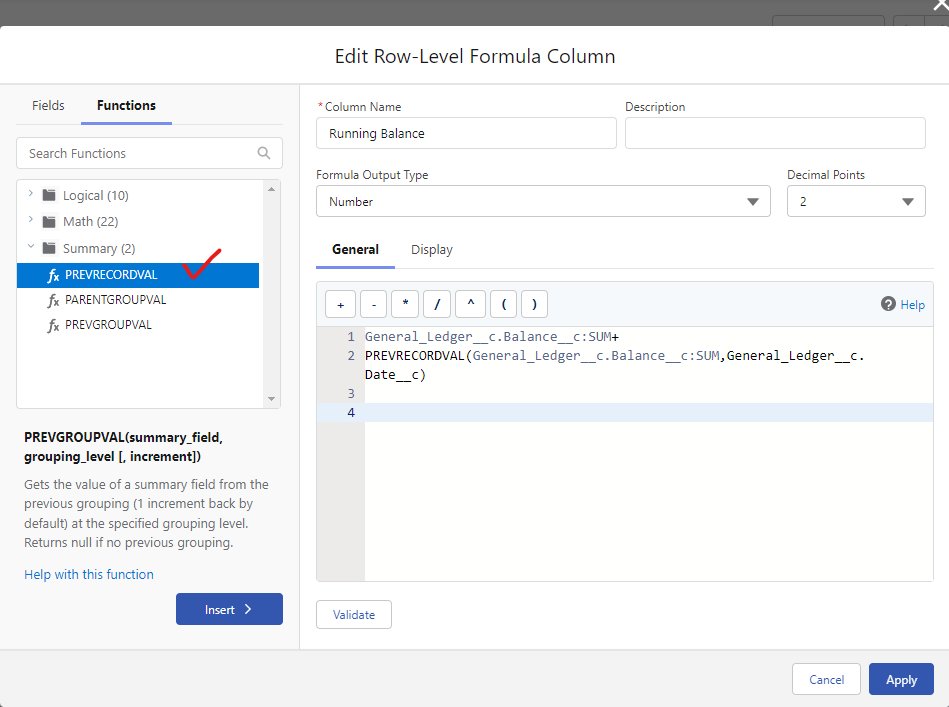
Task: Insert the / division operator
Action: (x=437, y=304)
